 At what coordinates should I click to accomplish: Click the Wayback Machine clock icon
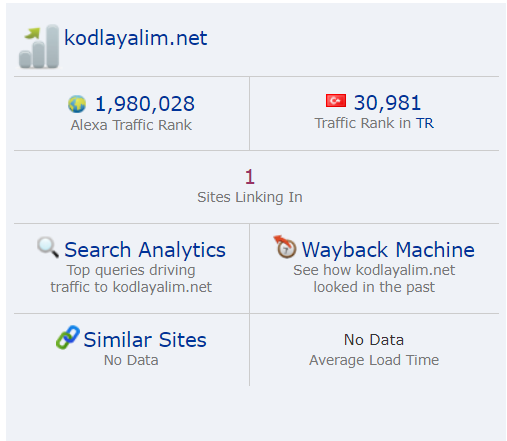click(285, 247)
